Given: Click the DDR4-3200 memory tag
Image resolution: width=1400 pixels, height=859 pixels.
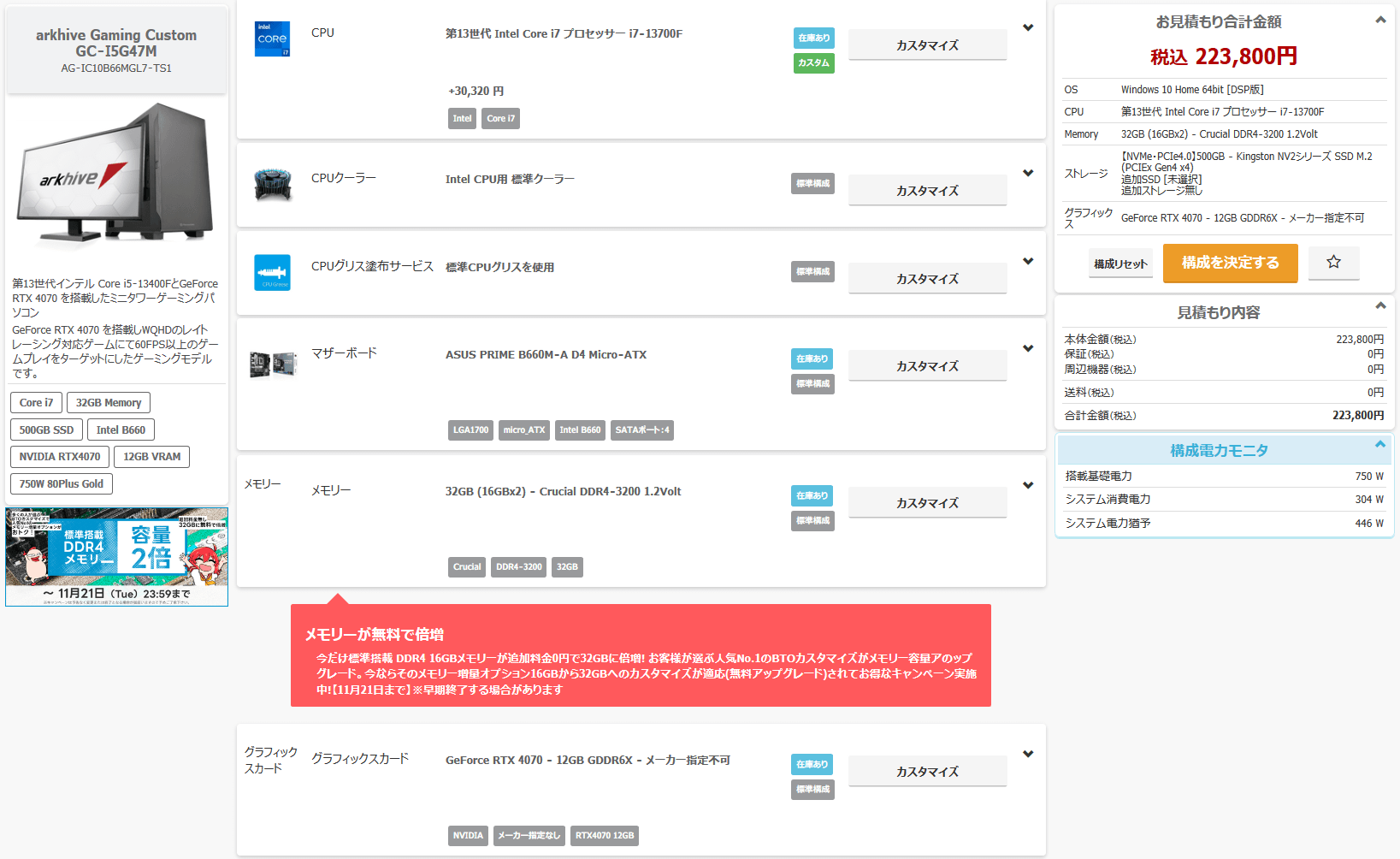Looking at the screenshot, I should coord(519,567).
